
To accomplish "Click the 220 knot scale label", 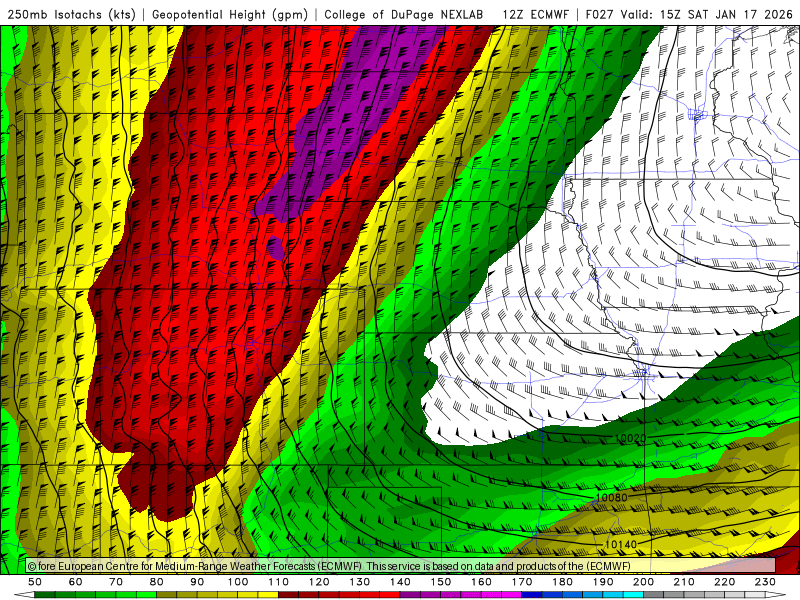I will click(724, 582).
